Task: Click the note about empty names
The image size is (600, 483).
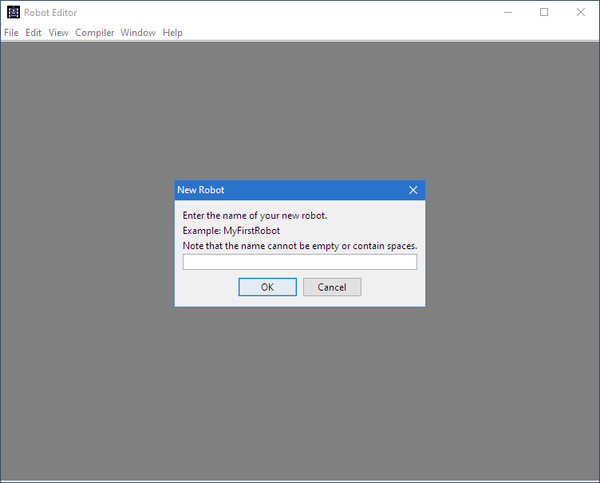Action: 300,246
